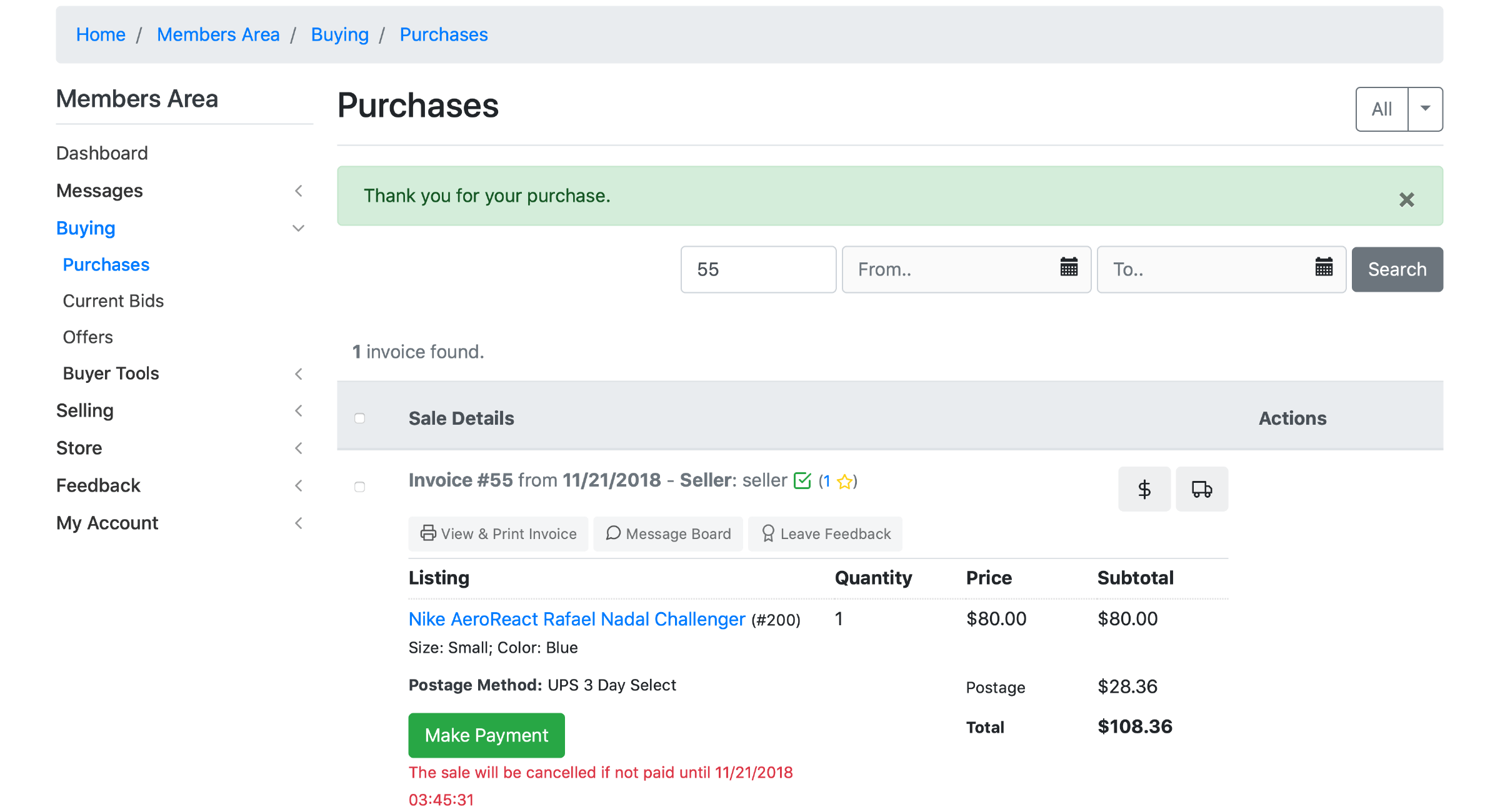Click the green Make Payment button
Viewport: 1500px width, 812px height.
tap(486, 735)
